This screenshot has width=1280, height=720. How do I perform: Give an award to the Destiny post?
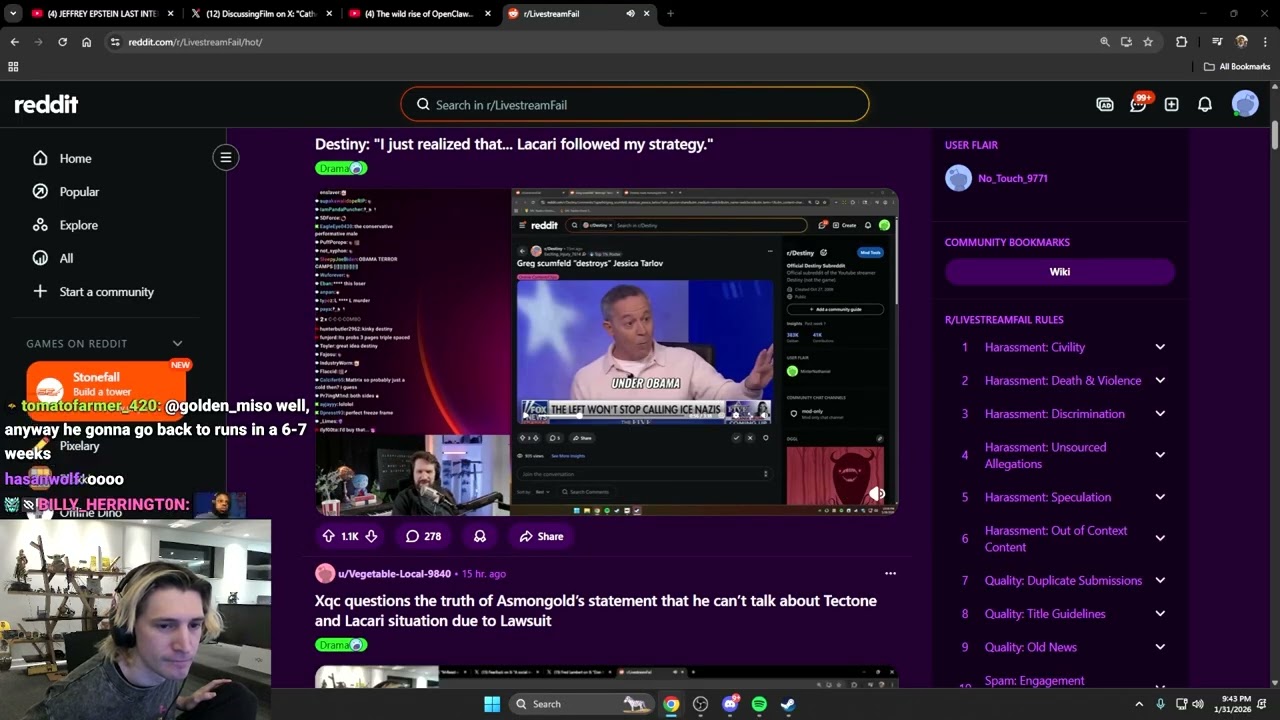(480, 537)
